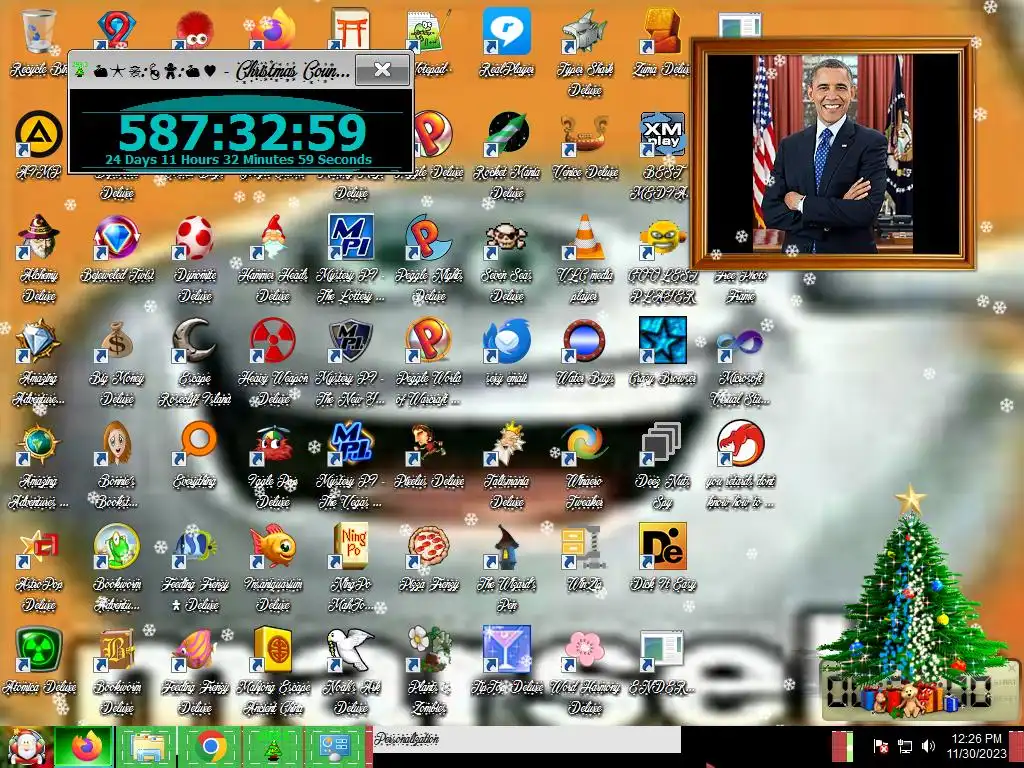The height and width of the screenshot is (768, 1024).
Task: Open TipTop Deluxe cocktail icon
Action: pos(507,649)
